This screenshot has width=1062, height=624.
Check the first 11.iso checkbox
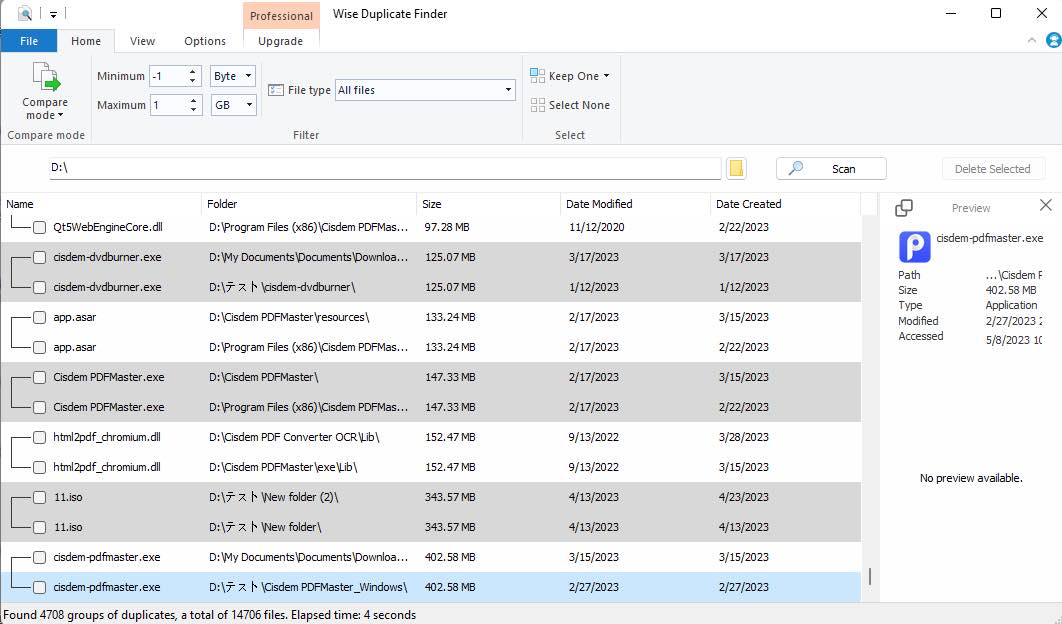[x=40, y=497]
